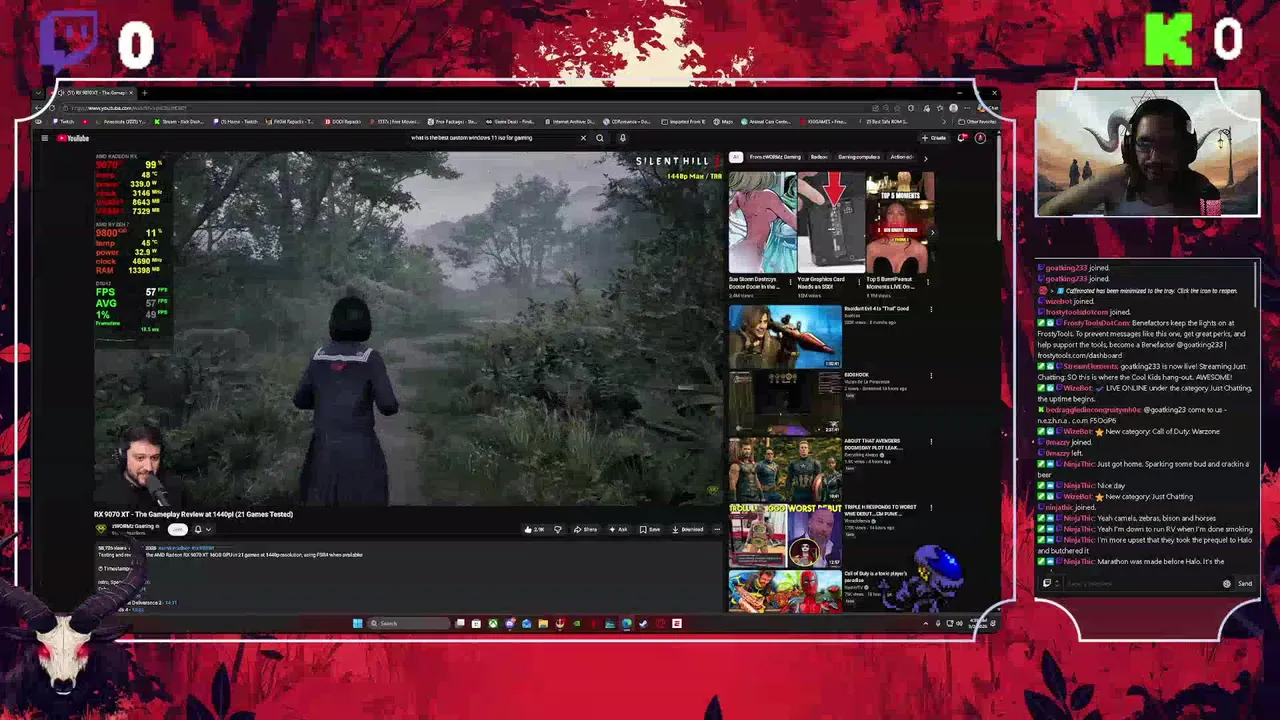1280x720 pixels.
Task: Open the BIOSHOCK video thumbnail
Action: 785,403
